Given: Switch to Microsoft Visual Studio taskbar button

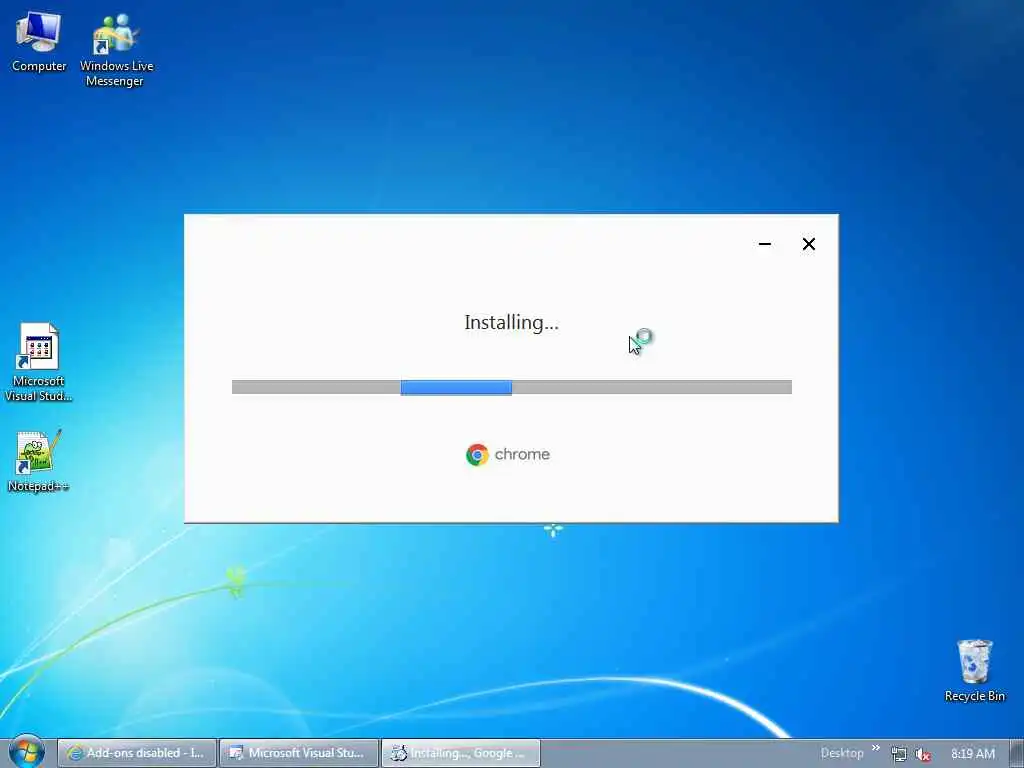Looking at the screenshot, I should pos(299,753).
